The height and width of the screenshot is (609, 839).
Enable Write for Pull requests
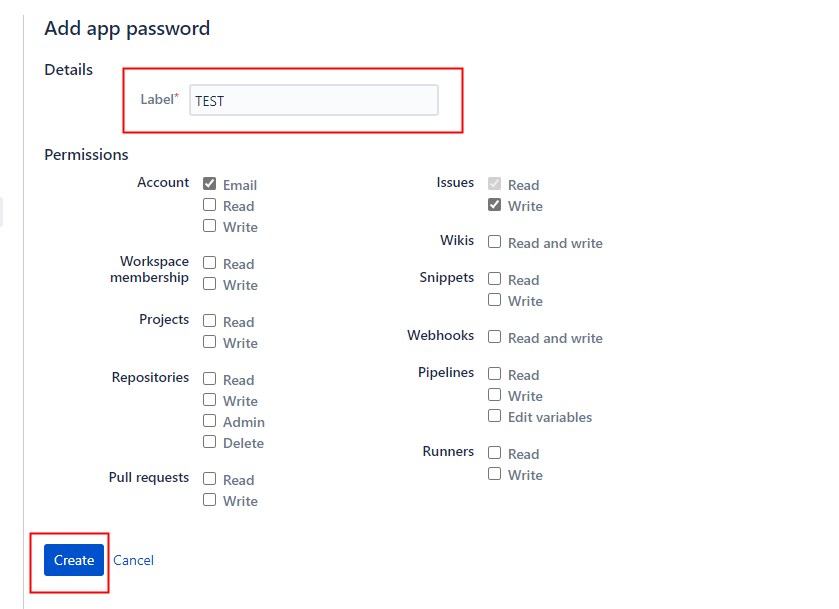(209, 500)
